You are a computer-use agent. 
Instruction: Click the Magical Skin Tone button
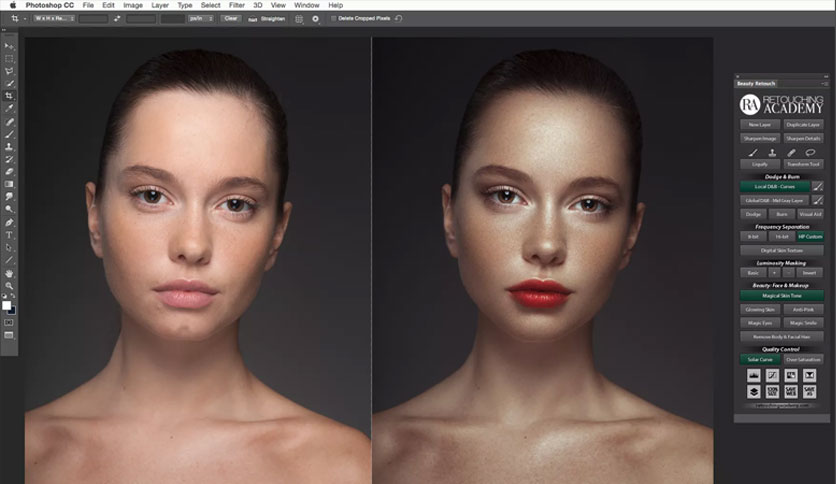click(x=782, y=296)
